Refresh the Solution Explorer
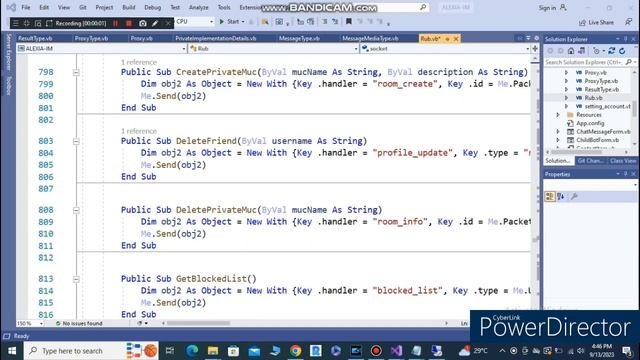This screenshot has height=360, width=640. (622, 51)
